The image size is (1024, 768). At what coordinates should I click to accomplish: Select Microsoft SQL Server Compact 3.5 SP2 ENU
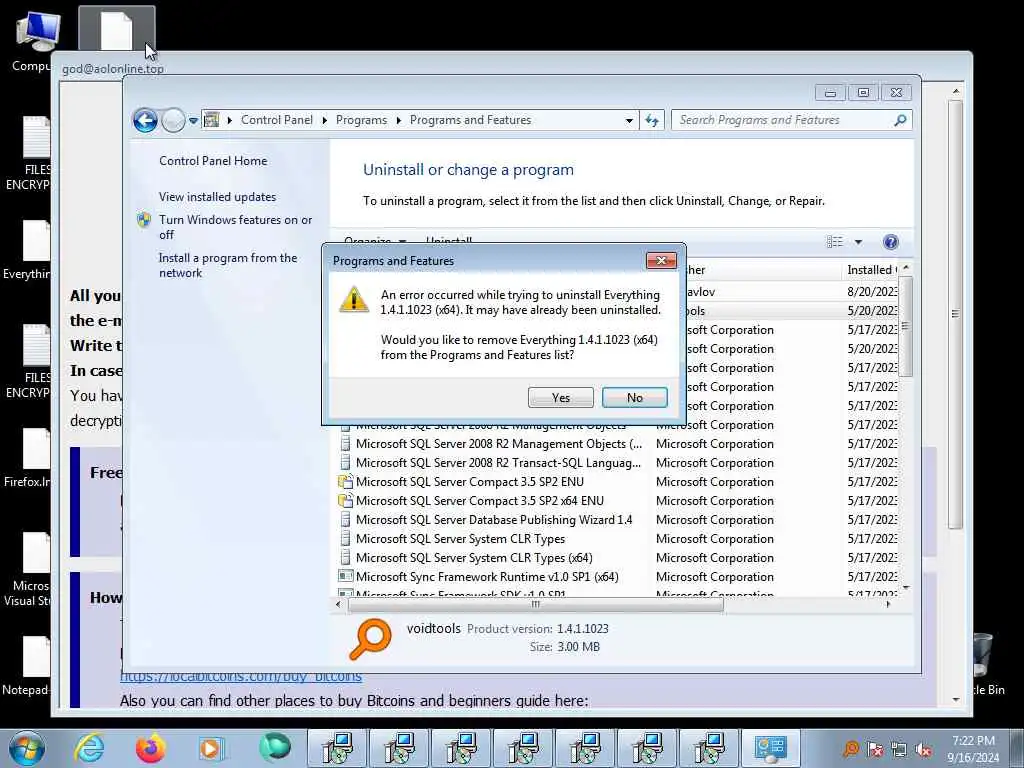click(x=470, y=482)
